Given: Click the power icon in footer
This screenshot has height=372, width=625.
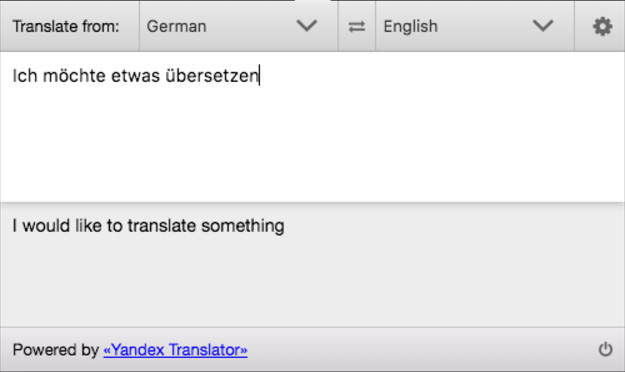Looking at the screenshot, I should point(605,349).
